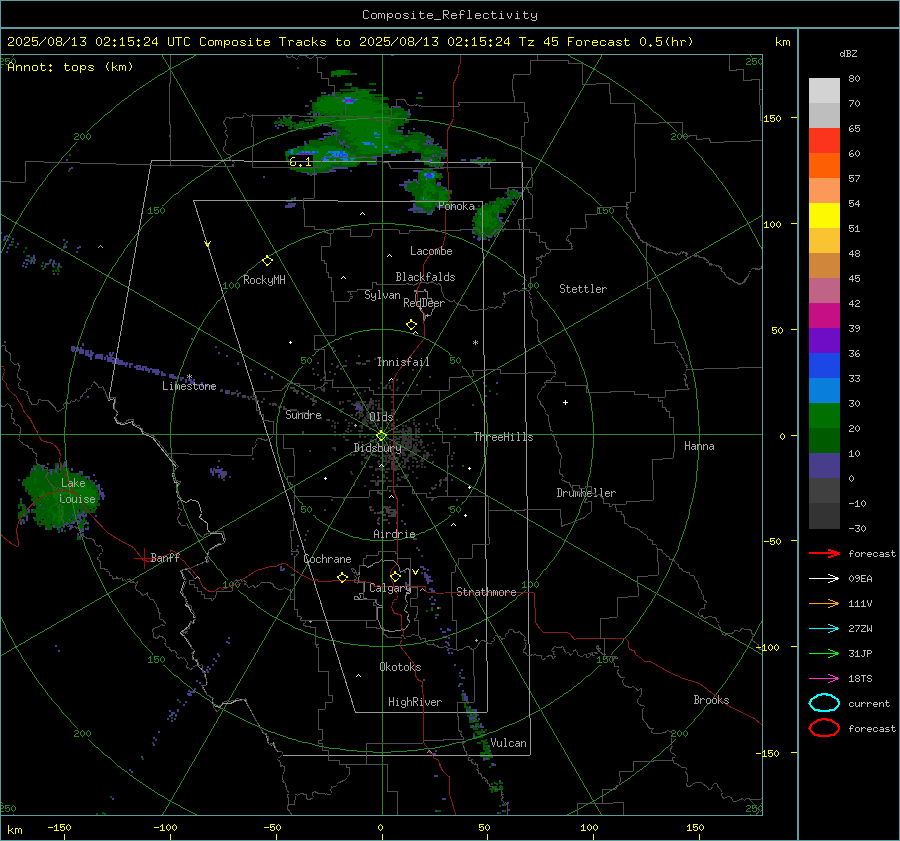Click the red forecast ellipse legend icon
900x841 pixels.
coord(824,728)
